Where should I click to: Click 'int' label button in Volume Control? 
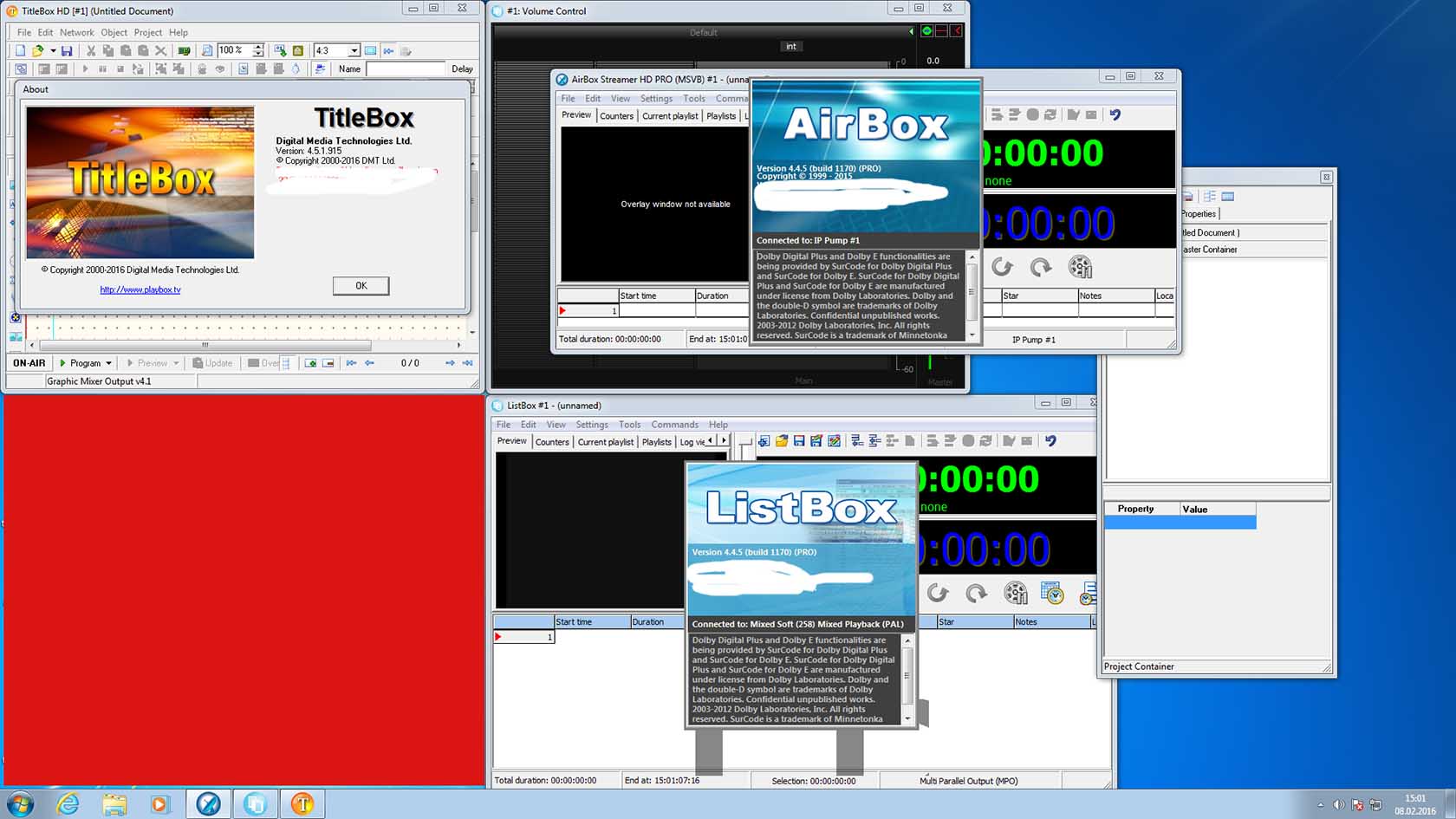click(x=791, y=47)
